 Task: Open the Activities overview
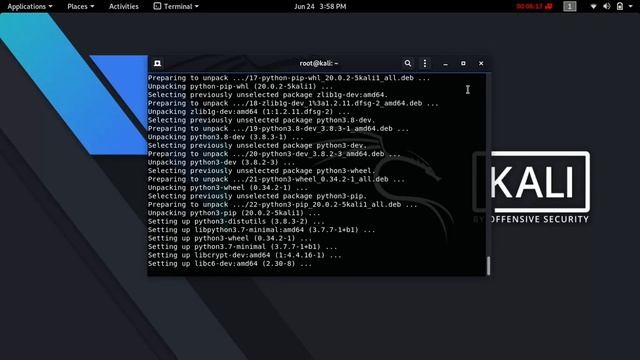tap(124, 7)
